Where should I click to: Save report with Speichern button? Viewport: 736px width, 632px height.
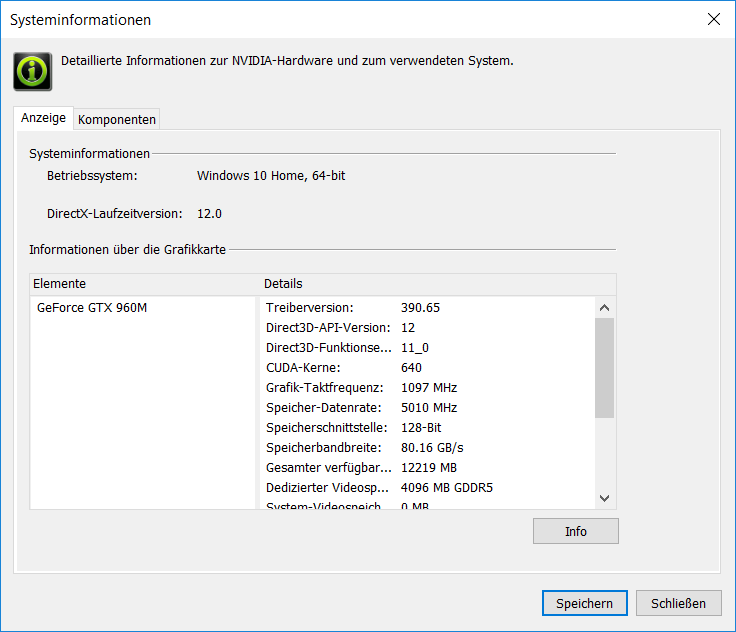pyautogui.click(x=584, y=603)
